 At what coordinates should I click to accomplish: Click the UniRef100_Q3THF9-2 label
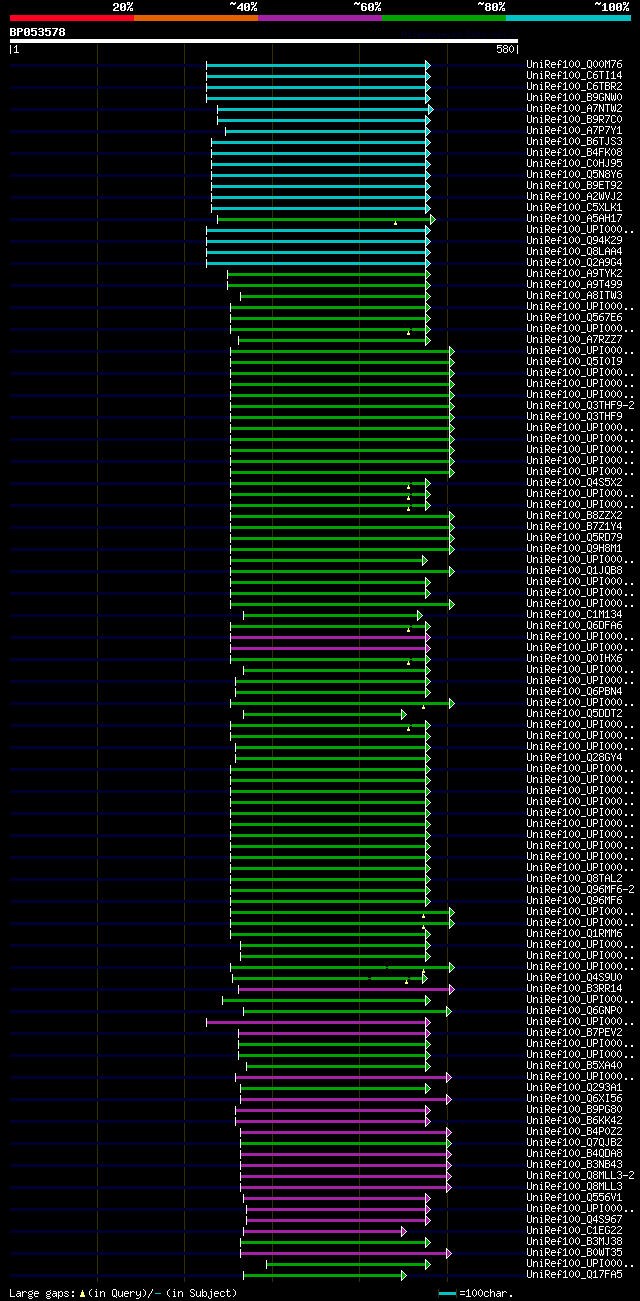tap(580, 406)
